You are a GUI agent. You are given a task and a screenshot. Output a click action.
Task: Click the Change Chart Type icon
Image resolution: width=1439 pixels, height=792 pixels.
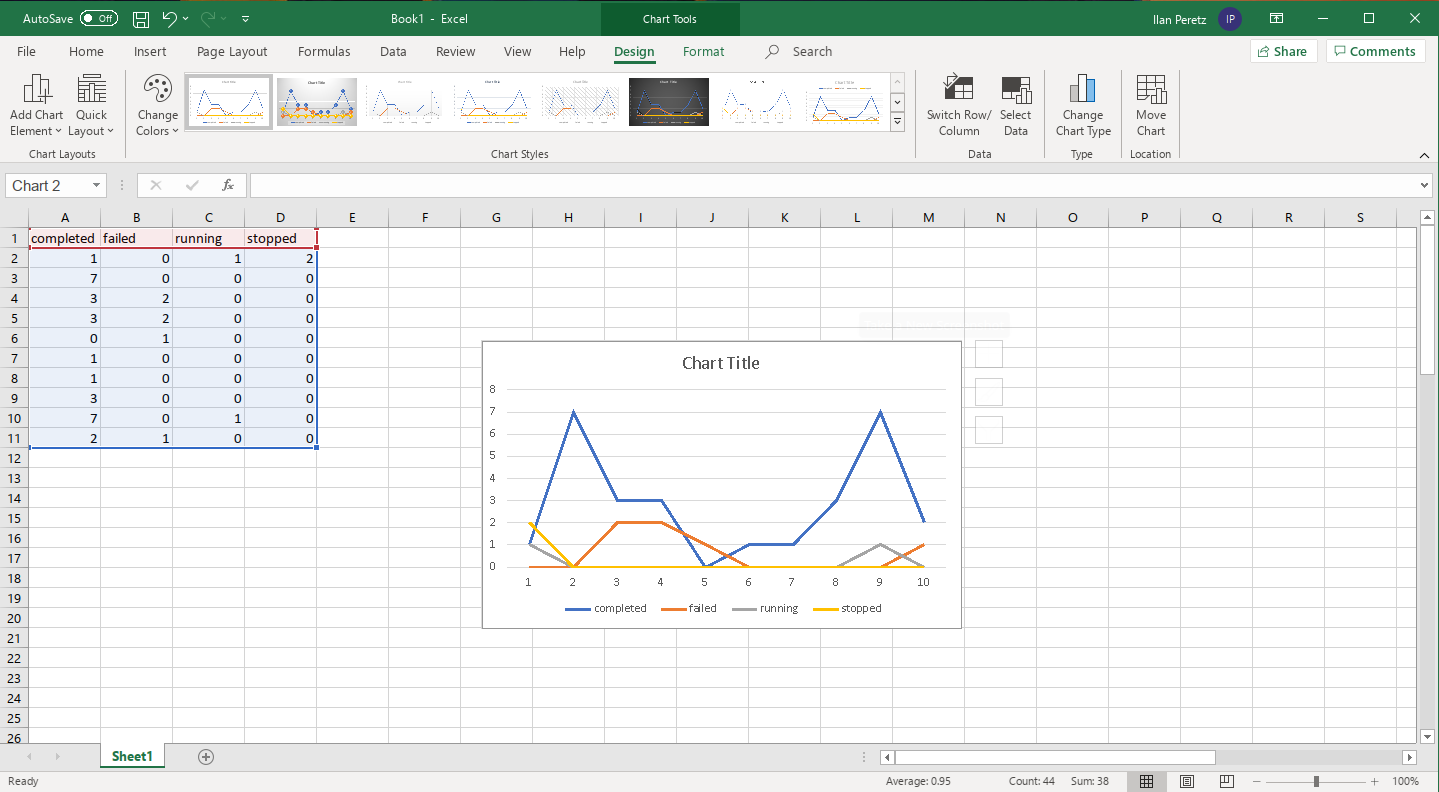1082,104
